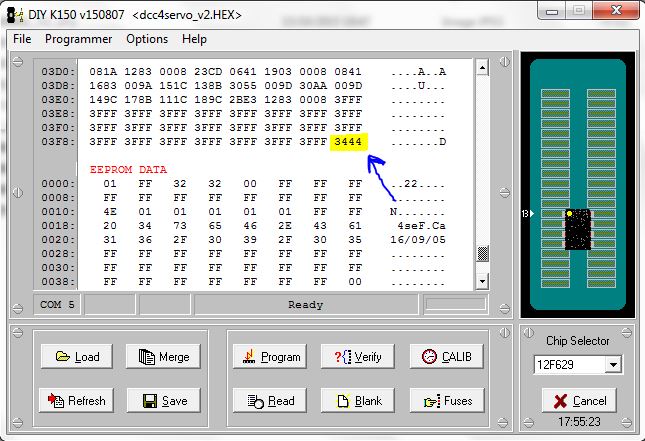Screen dimensions: 645x441
Task: Verify chip contents with Verify button
Action: (357, 357)
